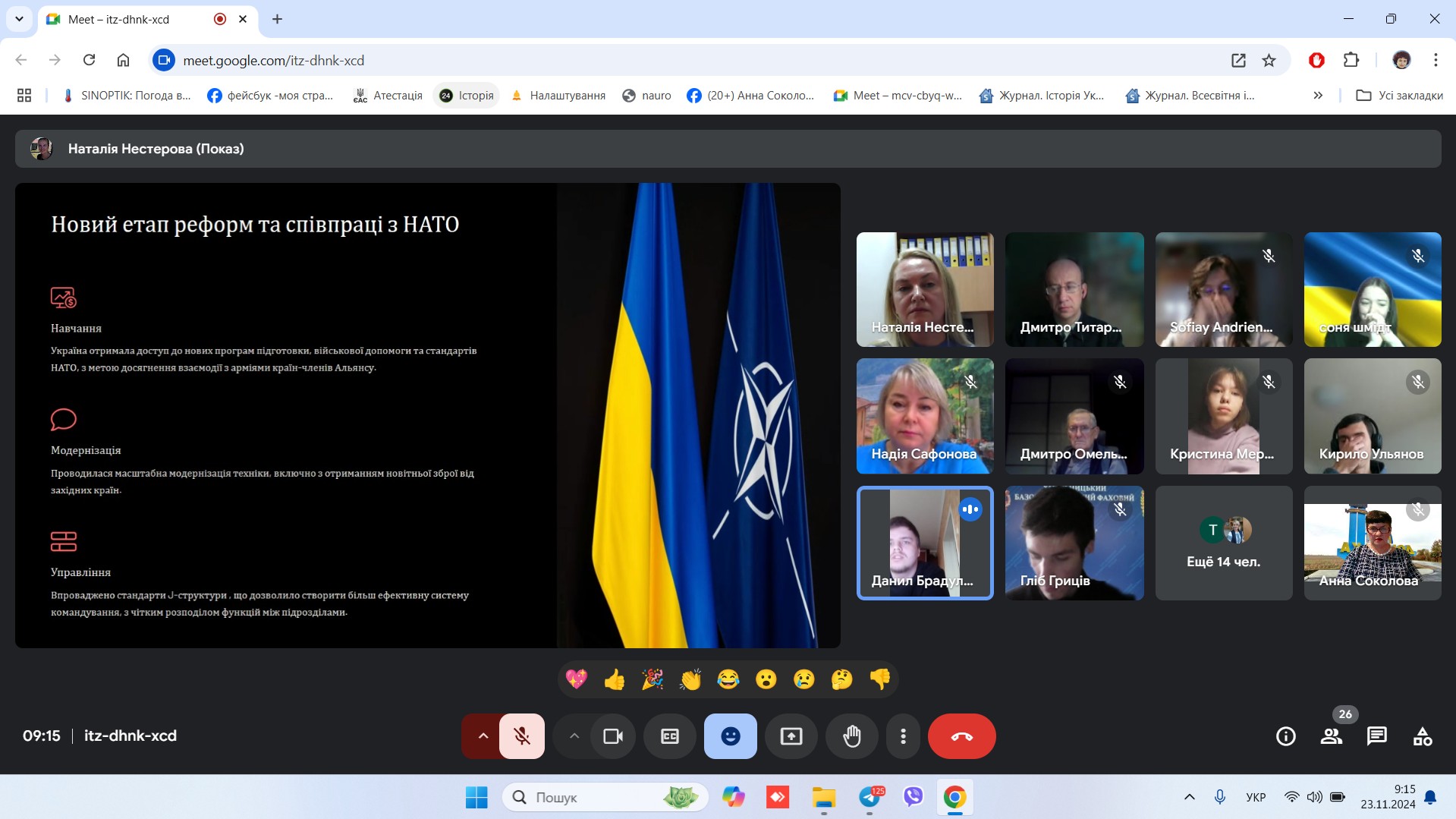Open the Windows Start menu

click(x=476, y=797)
